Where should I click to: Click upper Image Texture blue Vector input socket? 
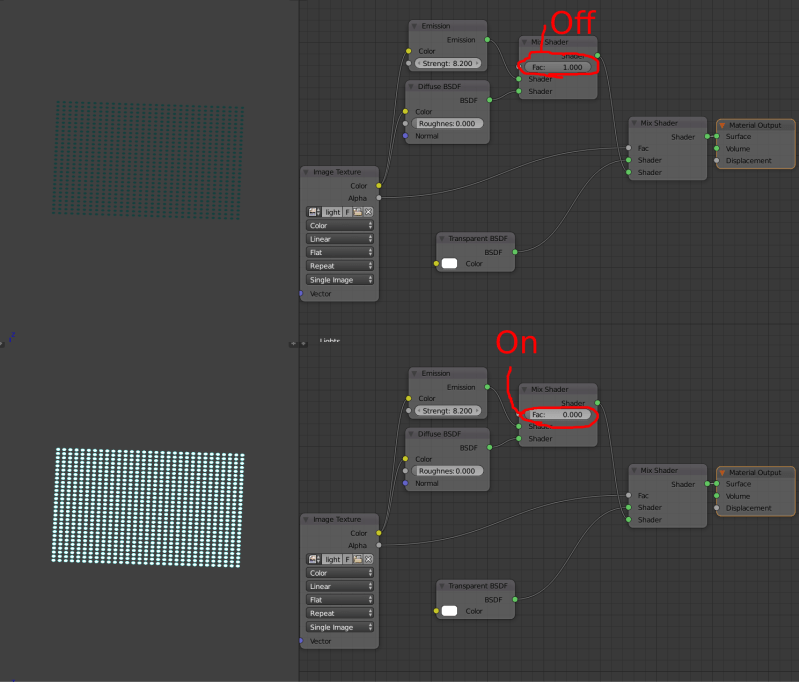pos(301,294)
